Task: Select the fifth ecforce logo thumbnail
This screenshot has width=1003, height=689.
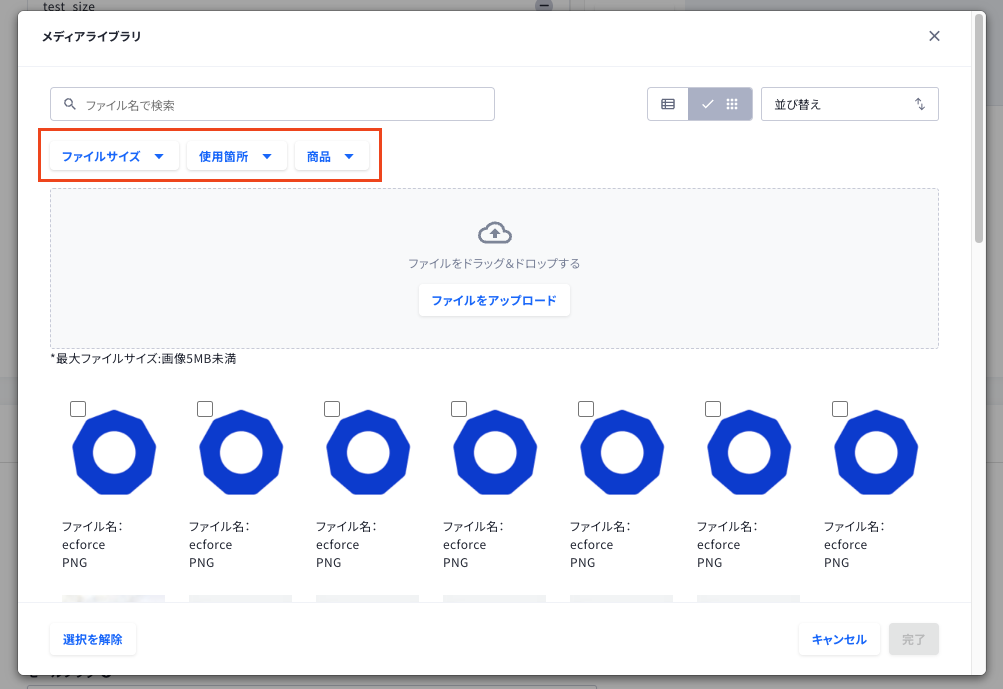Action: (622, 452)
